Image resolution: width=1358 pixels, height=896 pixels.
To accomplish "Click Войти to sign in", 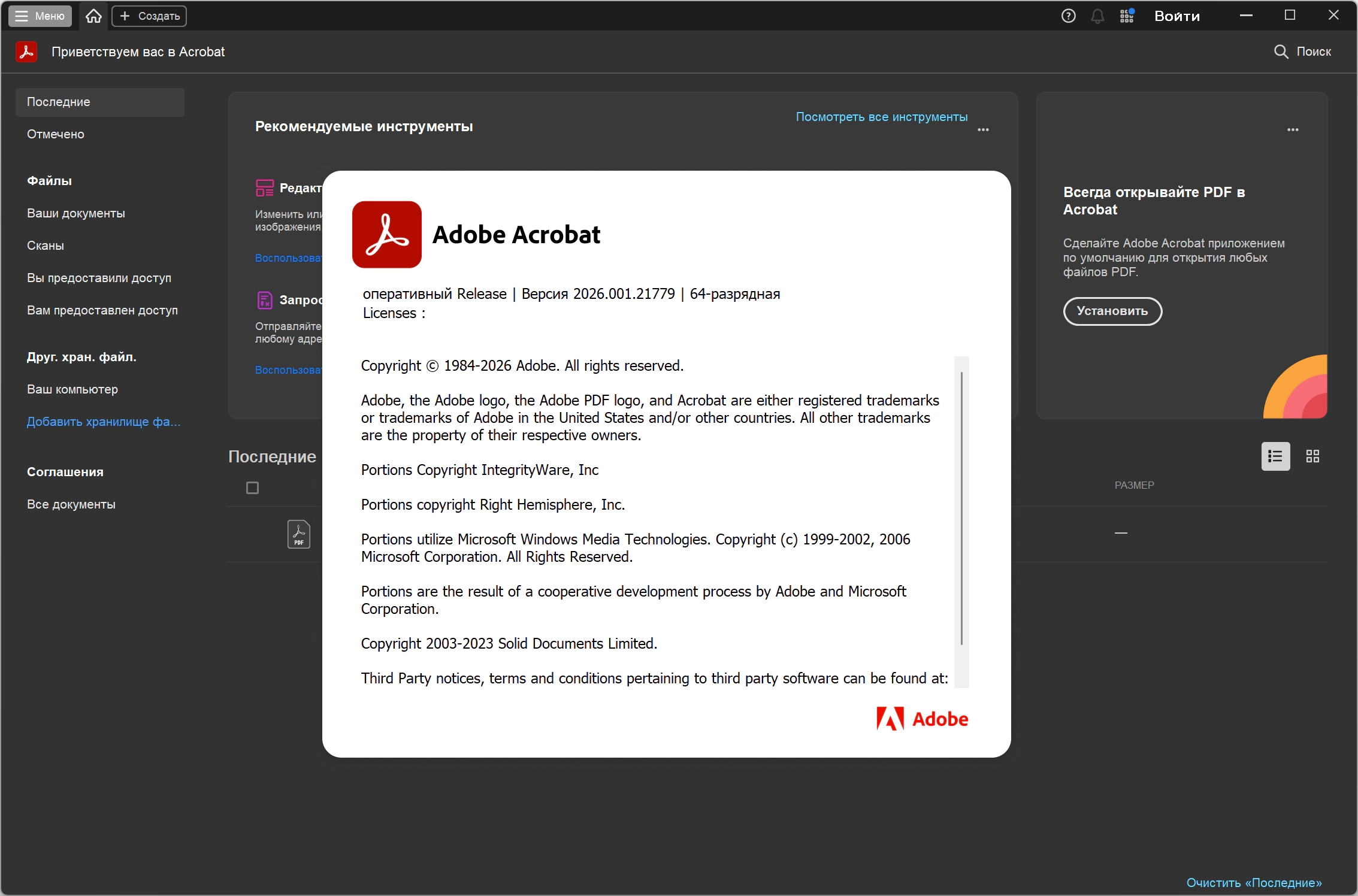I will (x=1177, y=16).
